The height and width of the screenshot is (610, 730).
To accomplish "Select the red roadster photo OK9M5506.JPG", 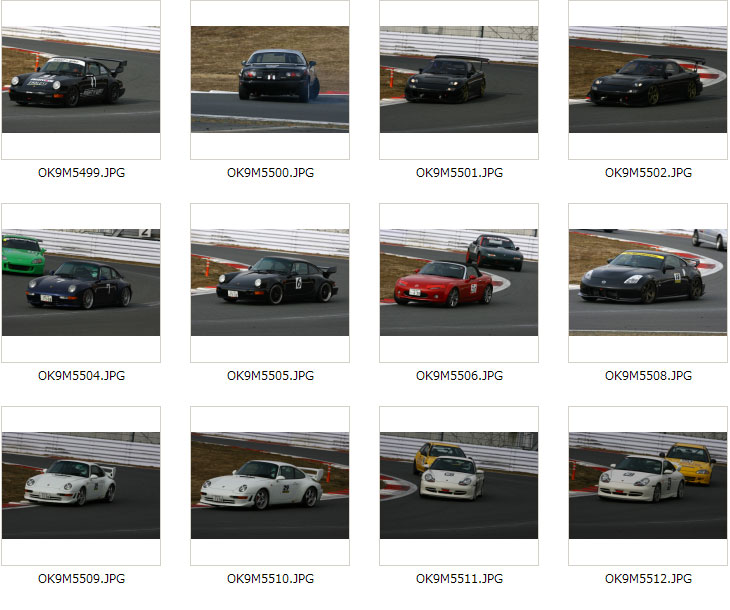I will coord(459,283).
